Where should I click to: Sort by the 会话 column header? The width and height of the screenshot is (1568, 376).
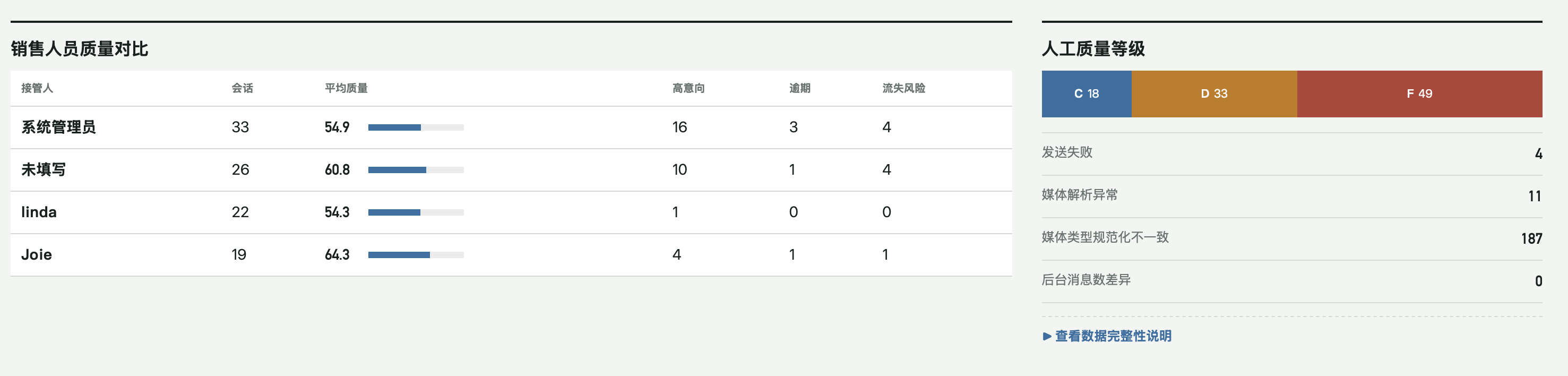pyautogui.click(x=242, y=88)
